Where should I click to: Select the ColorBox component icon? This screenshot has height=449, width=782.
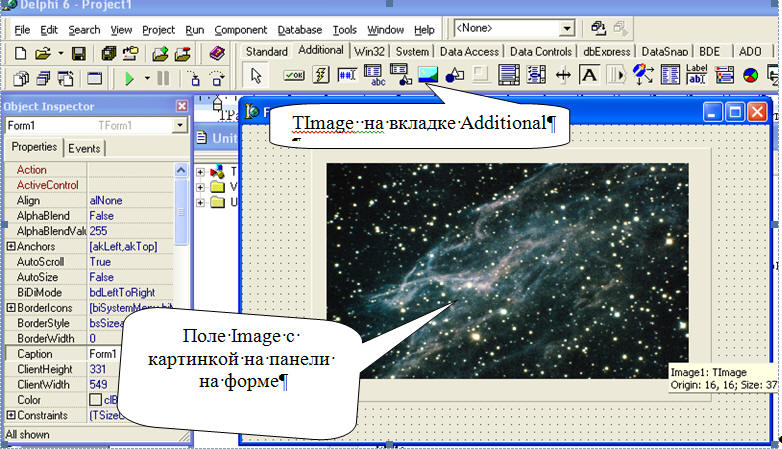(x=724, y=75)
